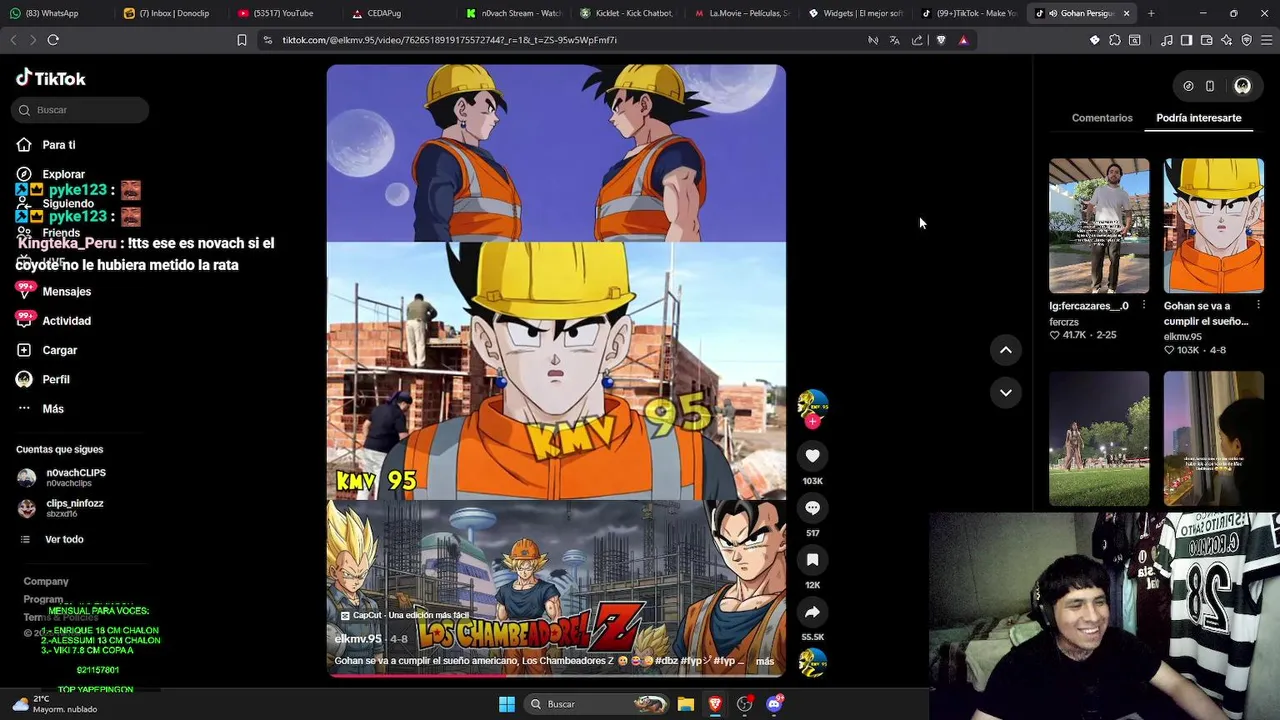Open the browser hamburger main menu

pyautogui.click(x=1266, y=40)
